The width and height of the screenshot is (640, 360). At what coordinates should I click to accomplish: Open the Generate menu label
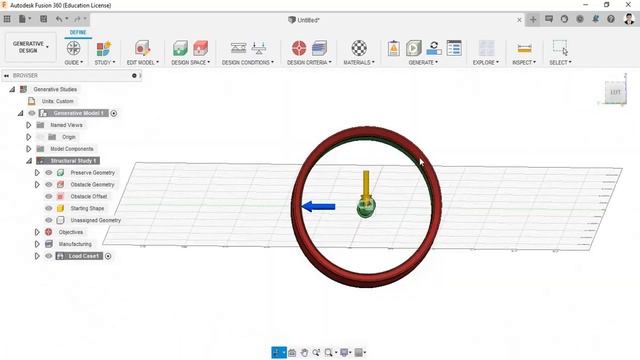(423, 62)
